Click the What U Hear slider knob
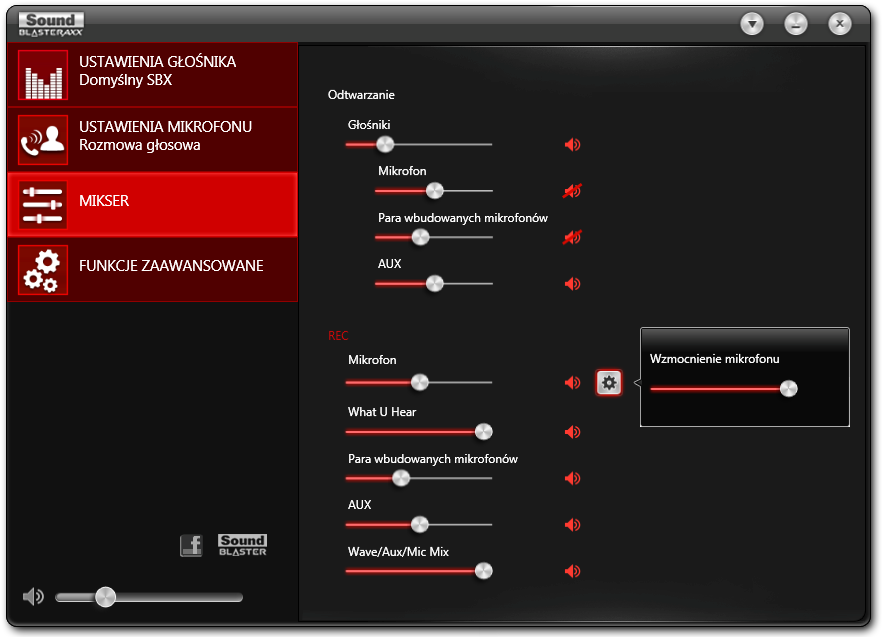Image resolution: width=882 pixels, height=637 pixels. (484, 432)
